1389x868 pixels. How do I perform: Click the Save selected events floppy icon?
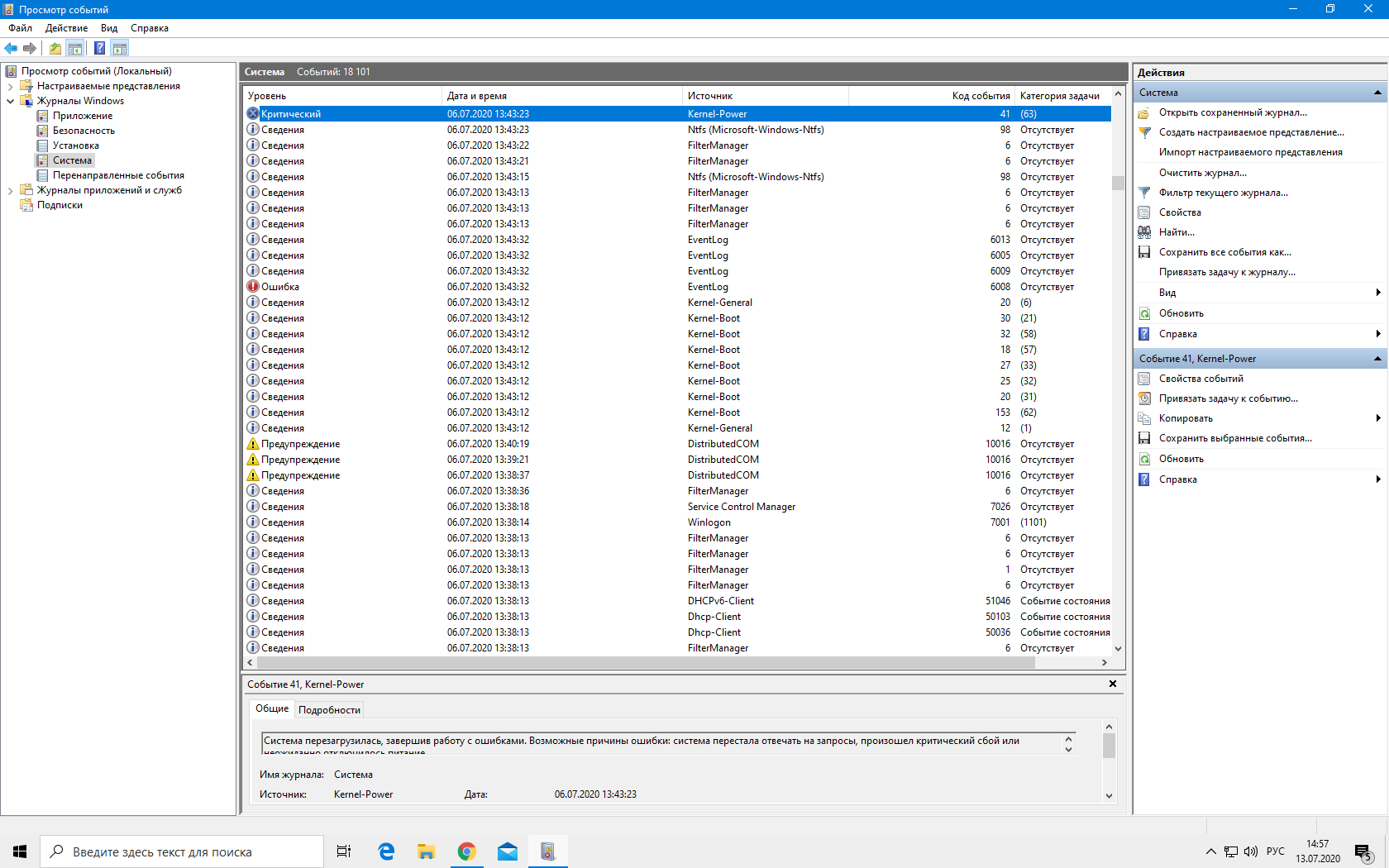coord(1144,438)
